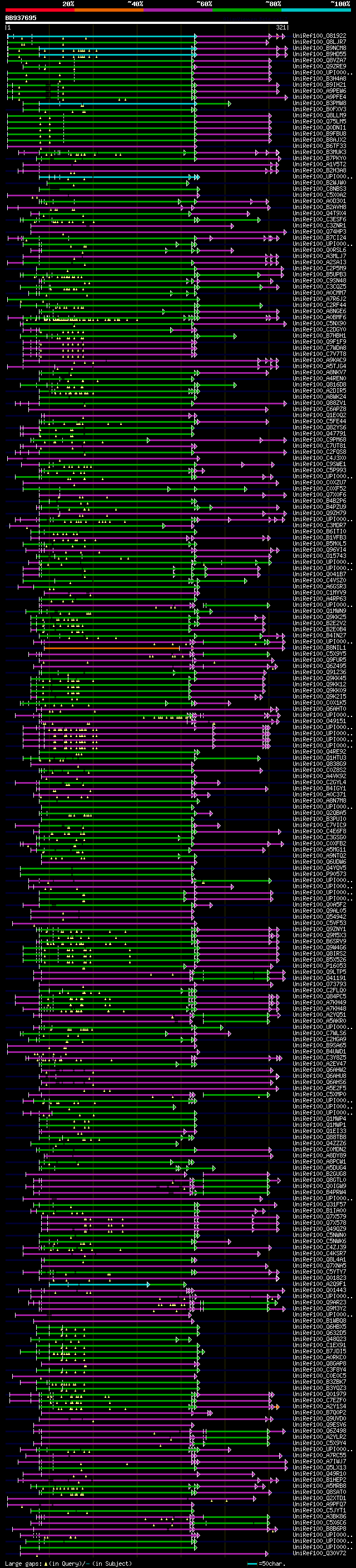Click the white query length ruler bar
Screen dimensions: 356x1568
tap(146, 22)
